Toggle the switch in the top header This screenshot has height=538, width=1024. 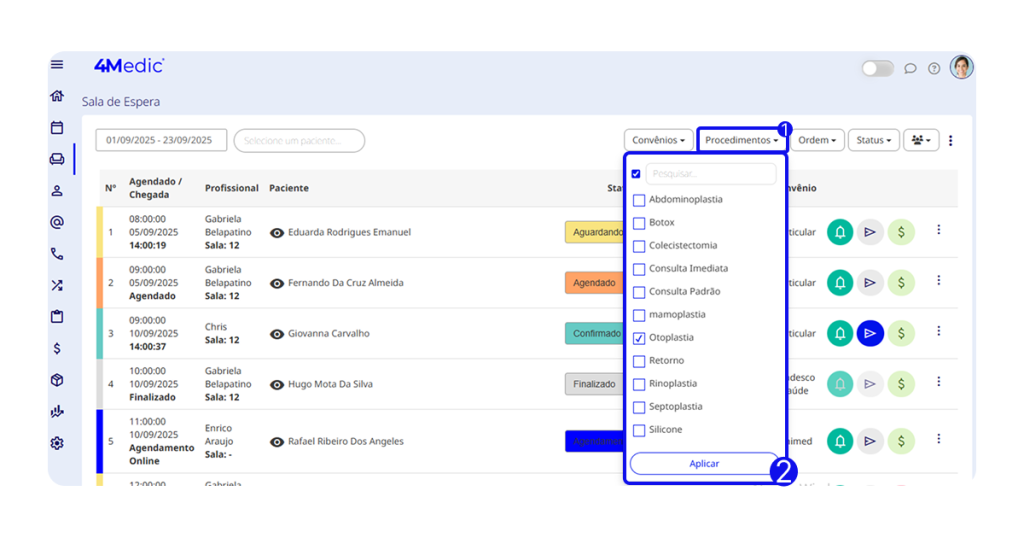877,69
